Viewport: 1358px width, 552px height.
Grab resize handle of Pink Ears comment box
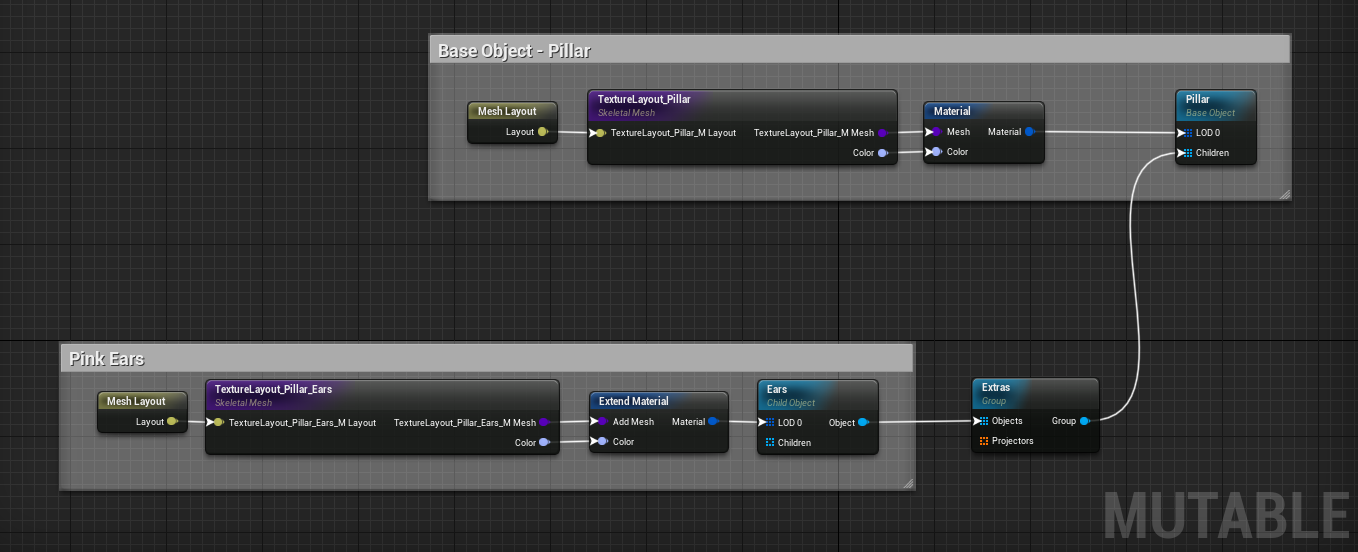[908, 484]
